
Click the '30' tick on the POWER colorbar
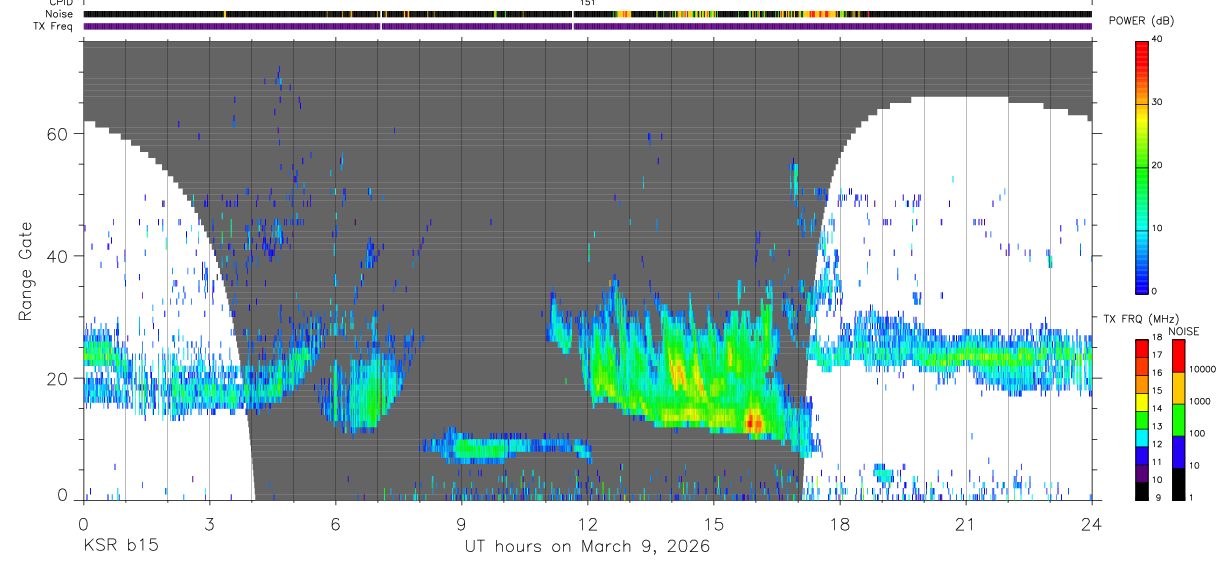[x=1159, y=102]
